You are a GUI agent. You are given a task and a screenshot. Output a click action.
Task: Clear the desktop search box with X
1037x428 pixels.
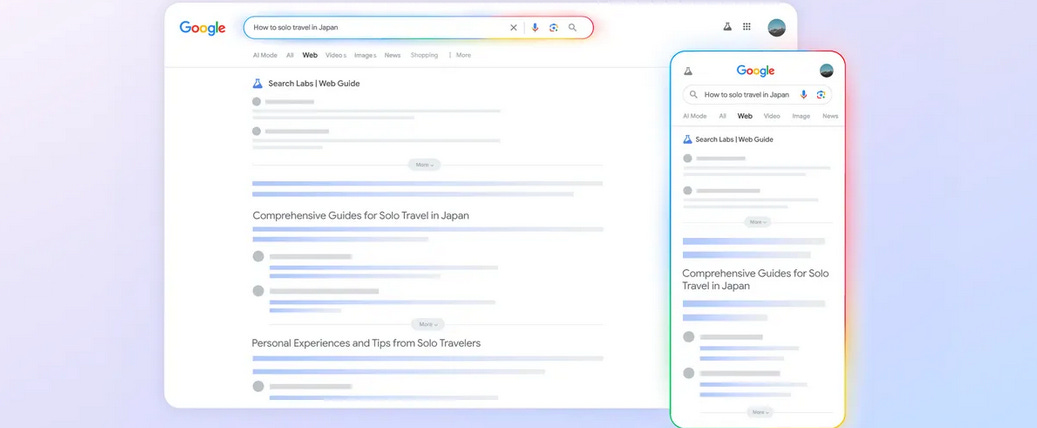pos(513,28)
